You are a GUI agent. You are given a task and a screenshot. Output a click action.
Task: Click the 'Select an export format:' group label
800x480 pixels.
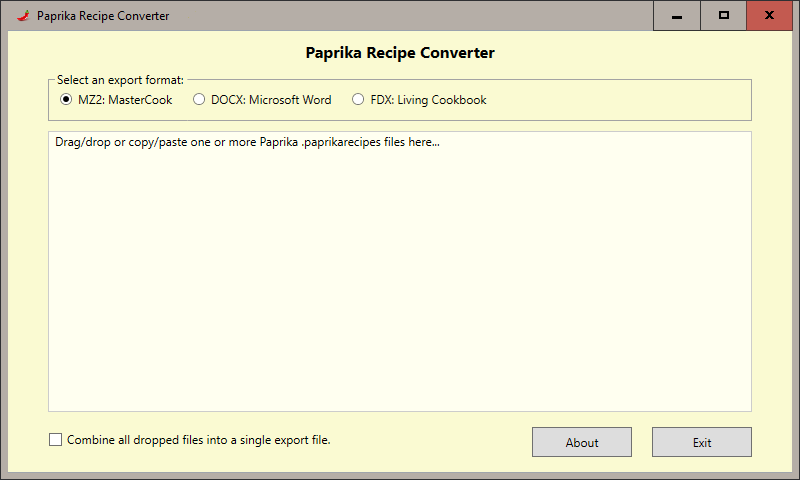tap(120, 80)
